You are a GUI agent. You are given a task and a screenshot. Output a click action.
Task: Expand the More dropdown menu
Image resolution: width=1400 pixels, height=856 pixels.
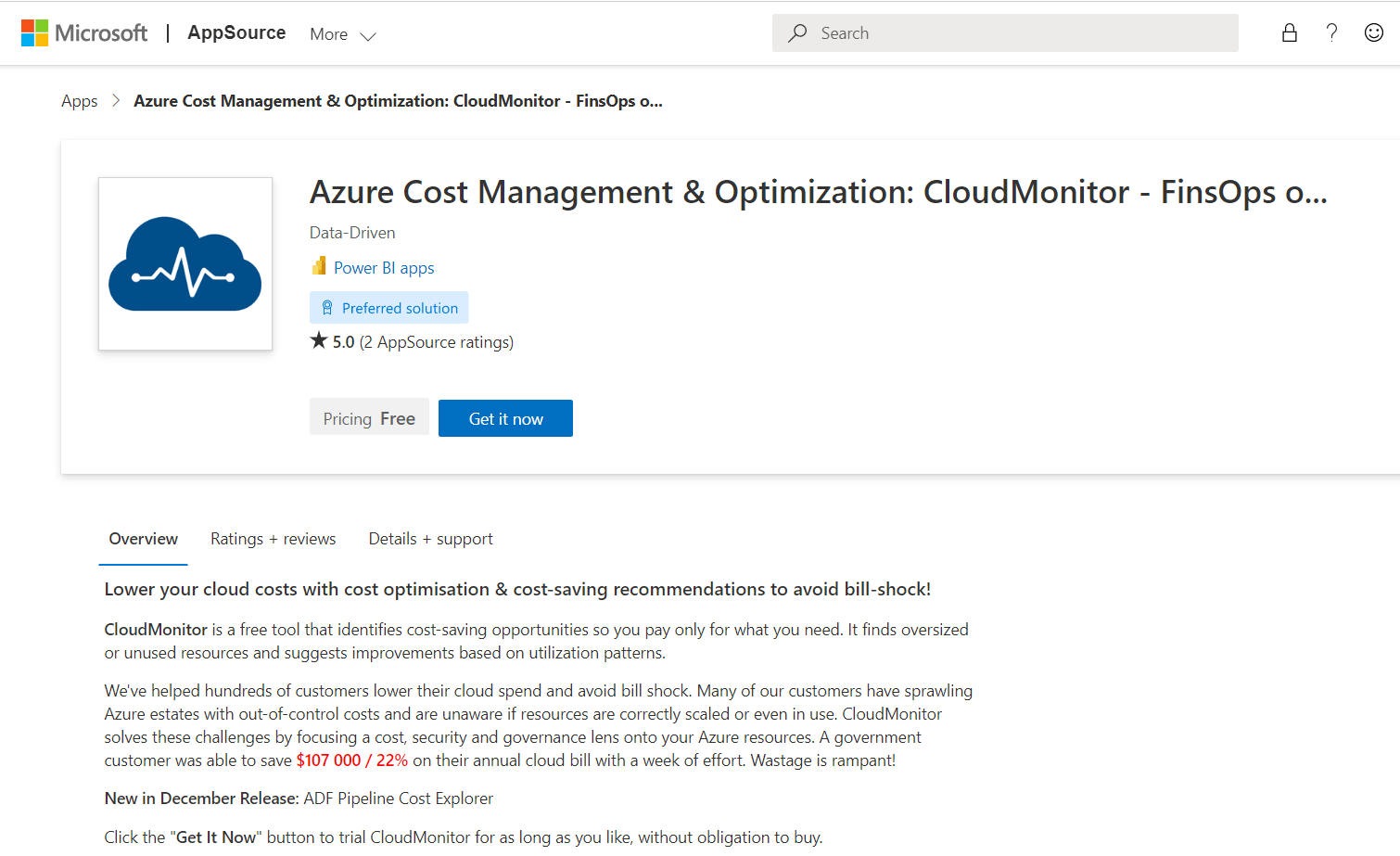tap(343, 34)
